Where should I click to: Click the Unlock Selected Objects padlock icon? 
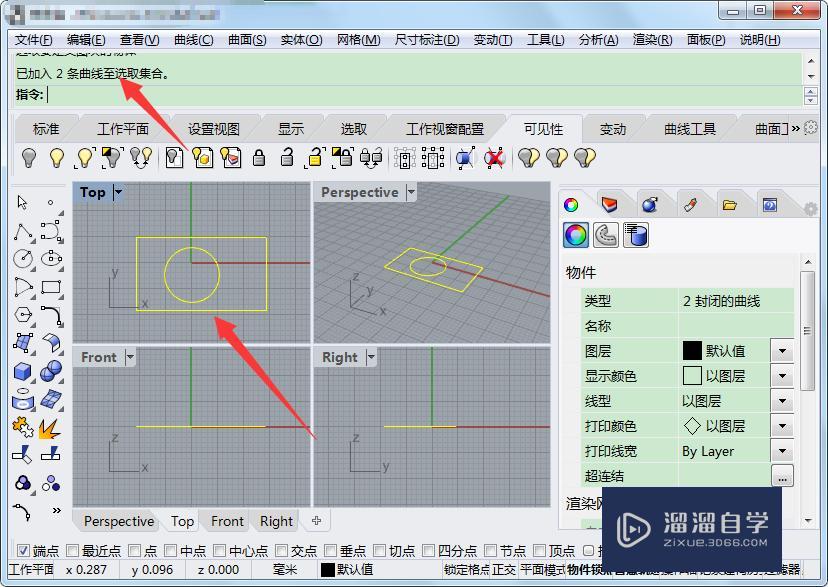(x=315, y=157)
